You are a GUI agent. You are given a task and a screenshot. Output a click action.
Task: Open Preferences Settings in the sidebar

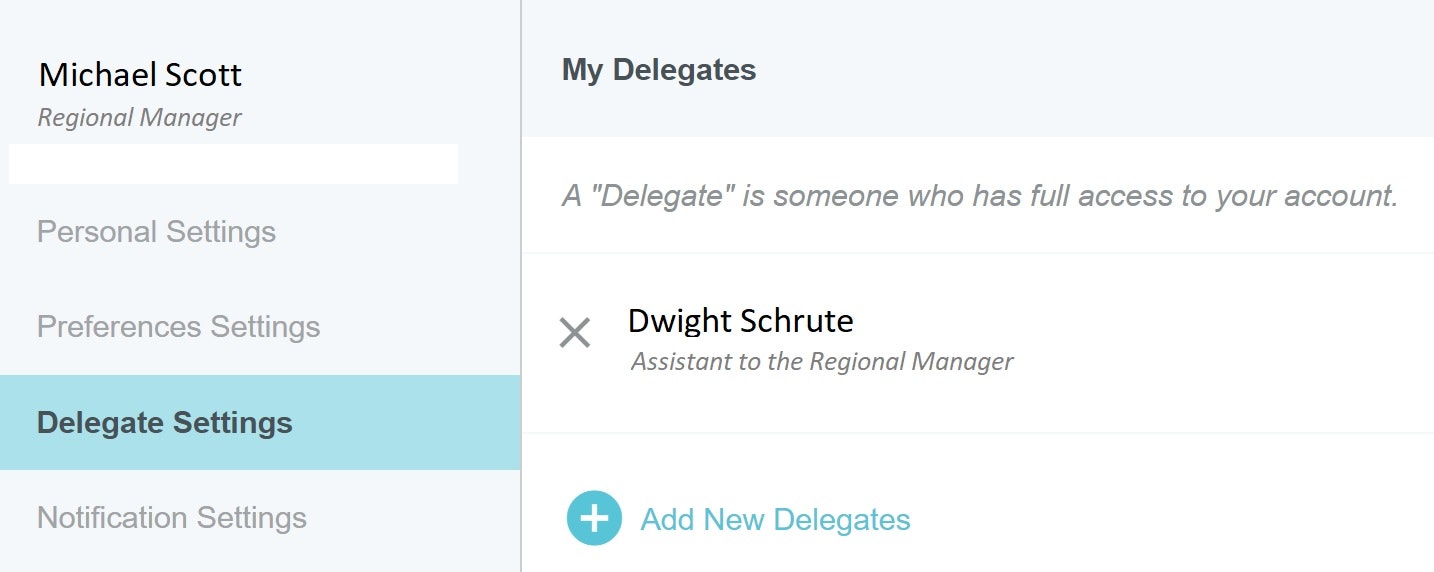[178, 327]
